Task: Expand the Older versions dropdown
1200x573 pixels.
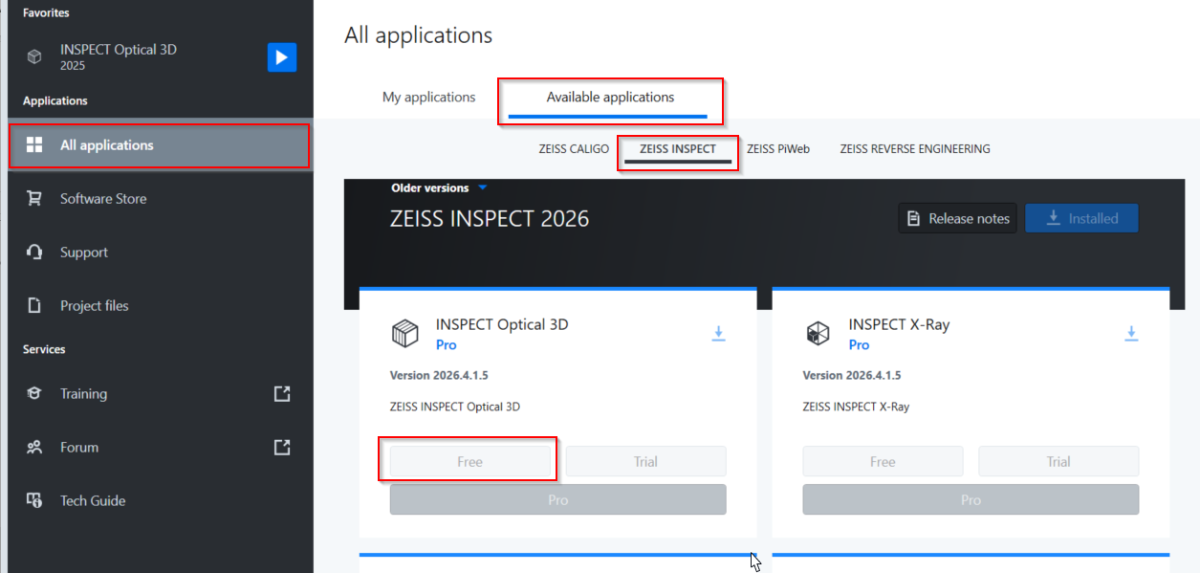Action: [438, 188]
